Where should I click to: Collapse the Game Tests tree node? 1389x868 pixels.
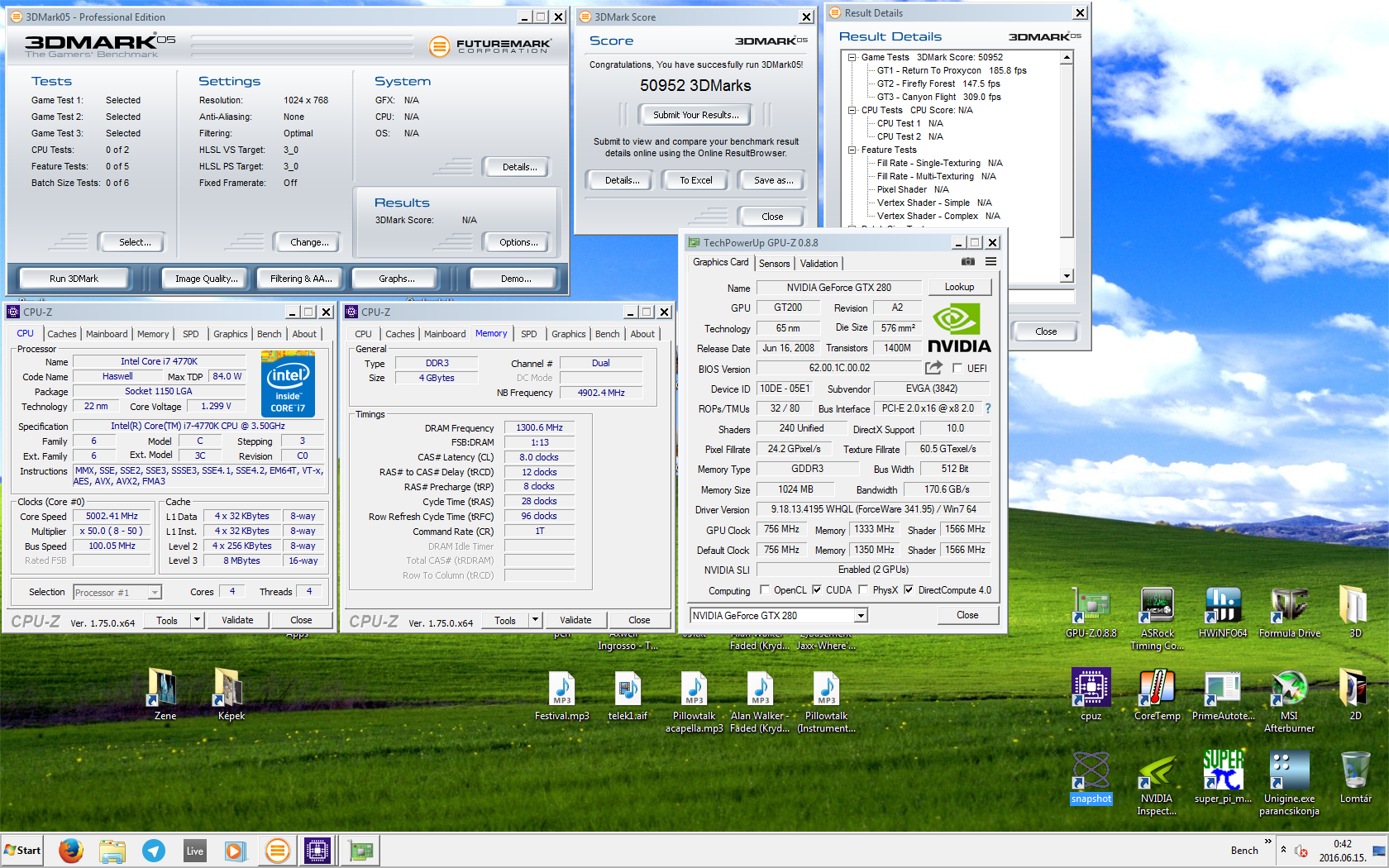pyautogui.click(x=852, y=57)
